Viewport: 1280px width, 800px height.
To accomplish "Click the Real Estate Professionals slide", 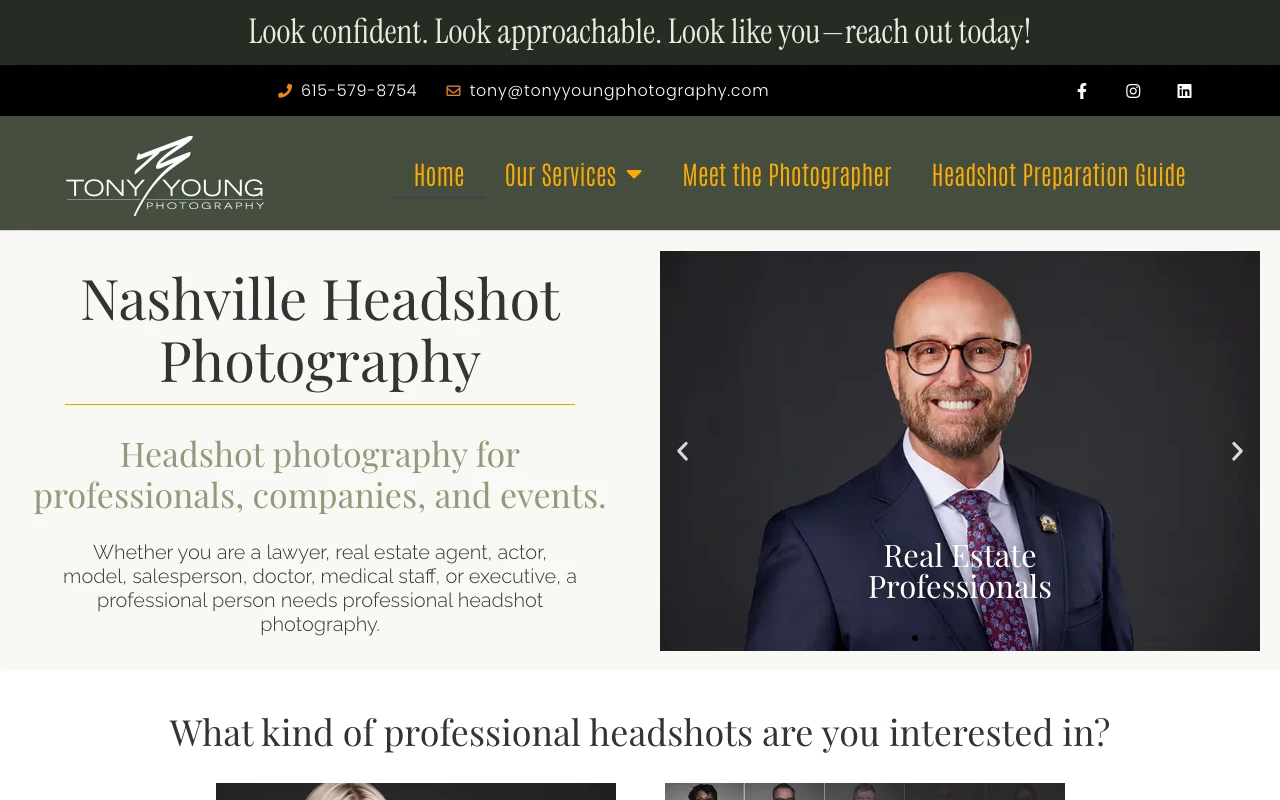I will 960,451.
